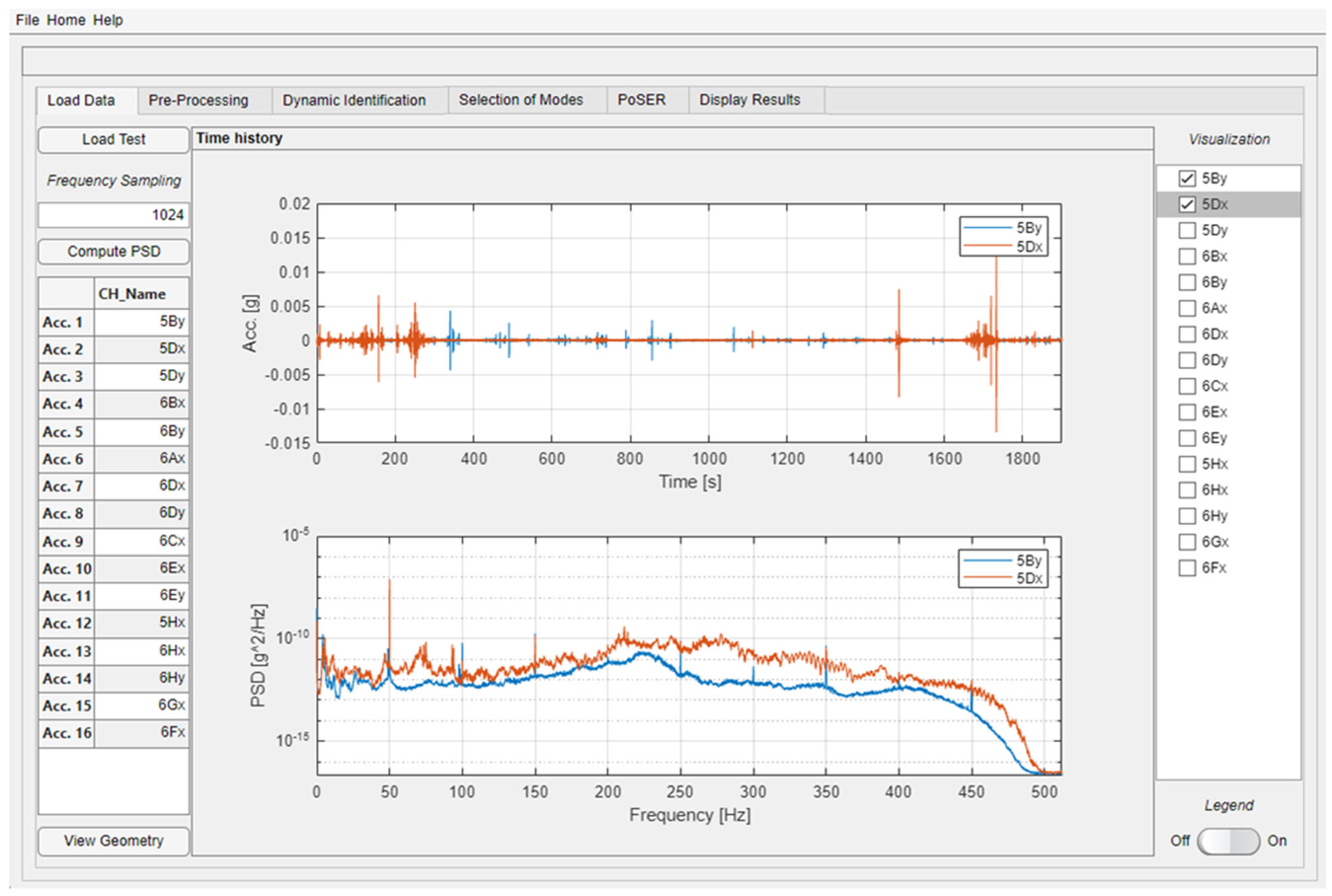
Task: Tick the 6Ax channel checkbox
Action: [1186, 308]
